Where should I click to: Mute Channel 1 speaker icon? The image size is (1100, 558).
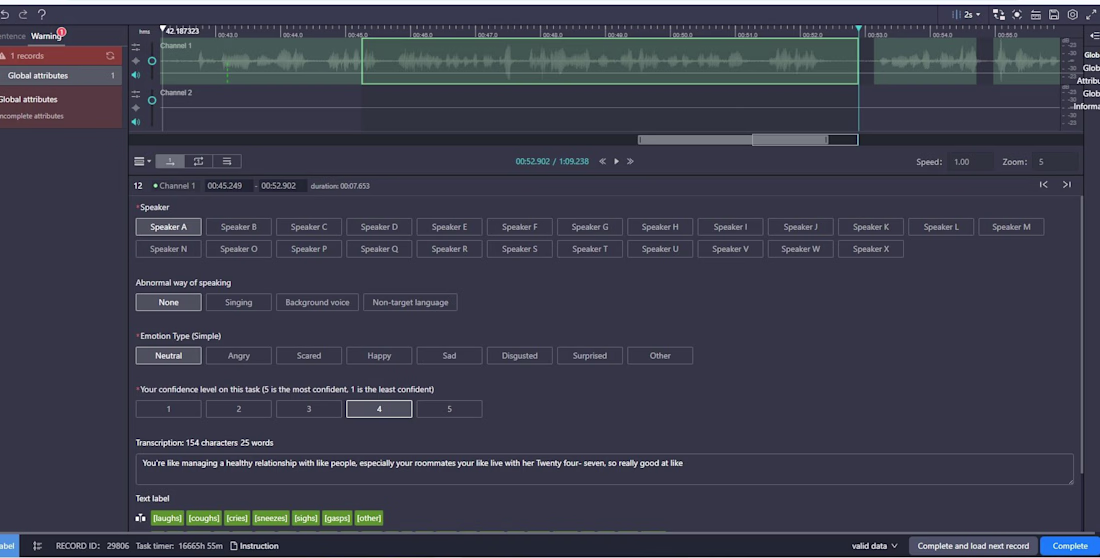click(136, 74)
